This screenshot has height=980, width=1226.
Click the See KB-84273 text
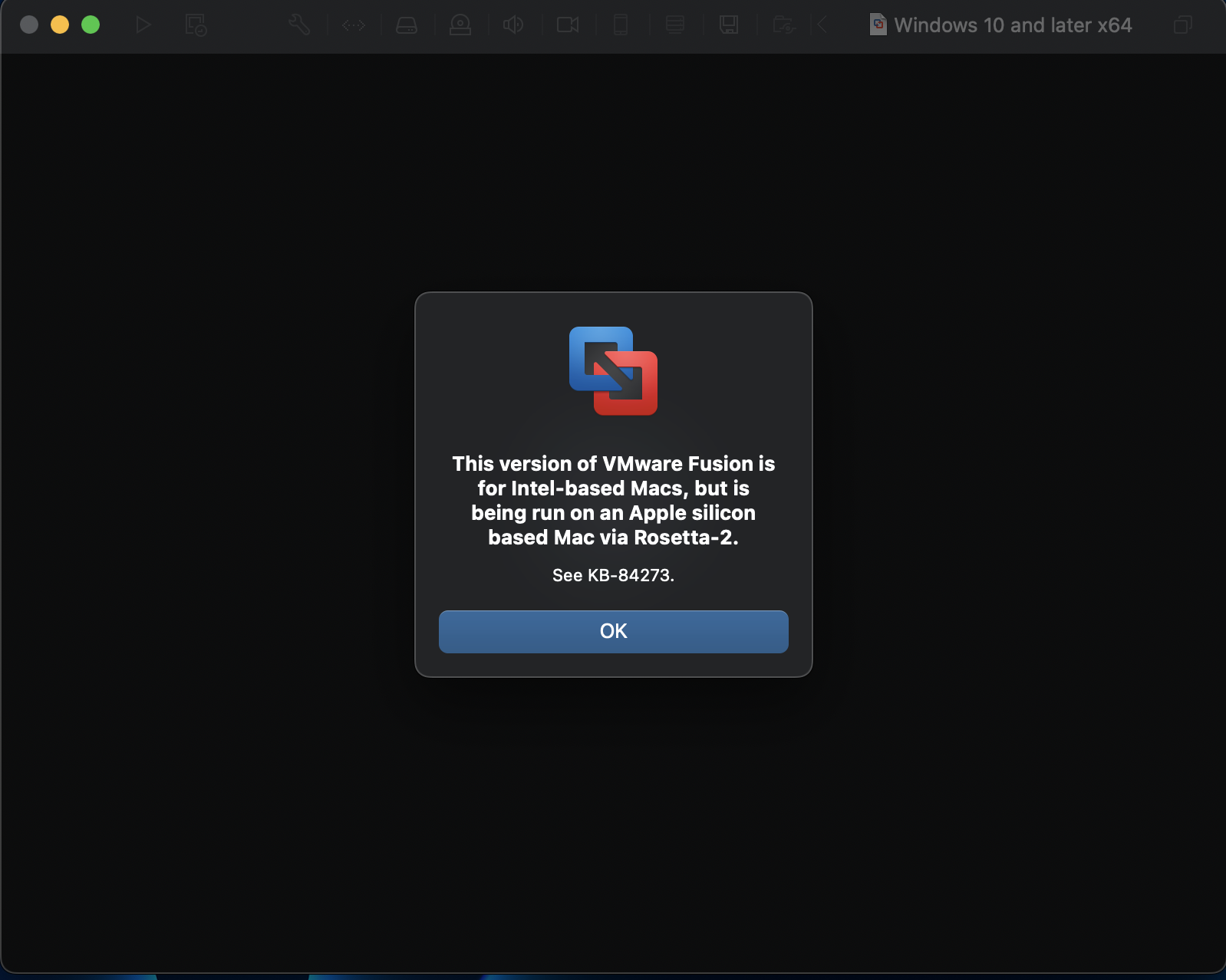pos(613,575)
